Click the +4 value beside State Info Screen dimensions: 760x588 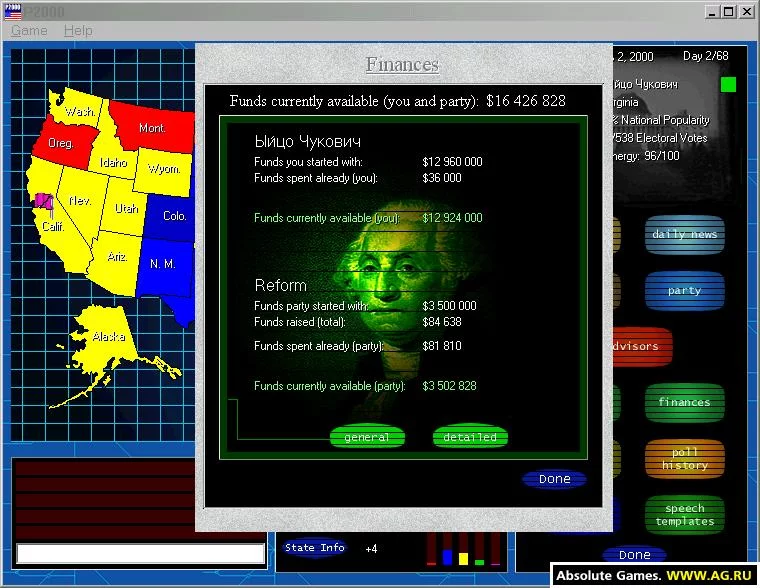(x=371, y=549)
